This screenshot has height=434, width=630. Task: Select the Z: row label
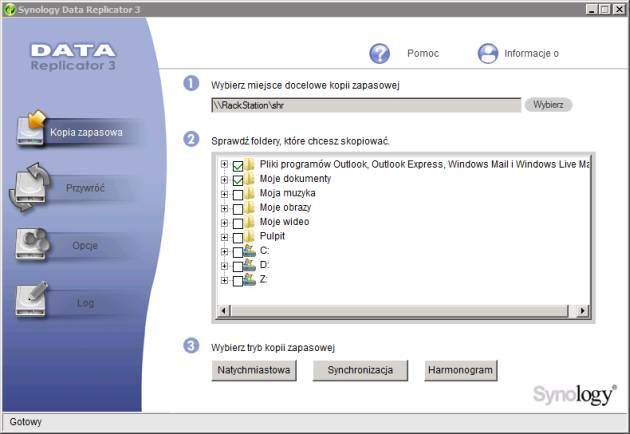(264, 279)
